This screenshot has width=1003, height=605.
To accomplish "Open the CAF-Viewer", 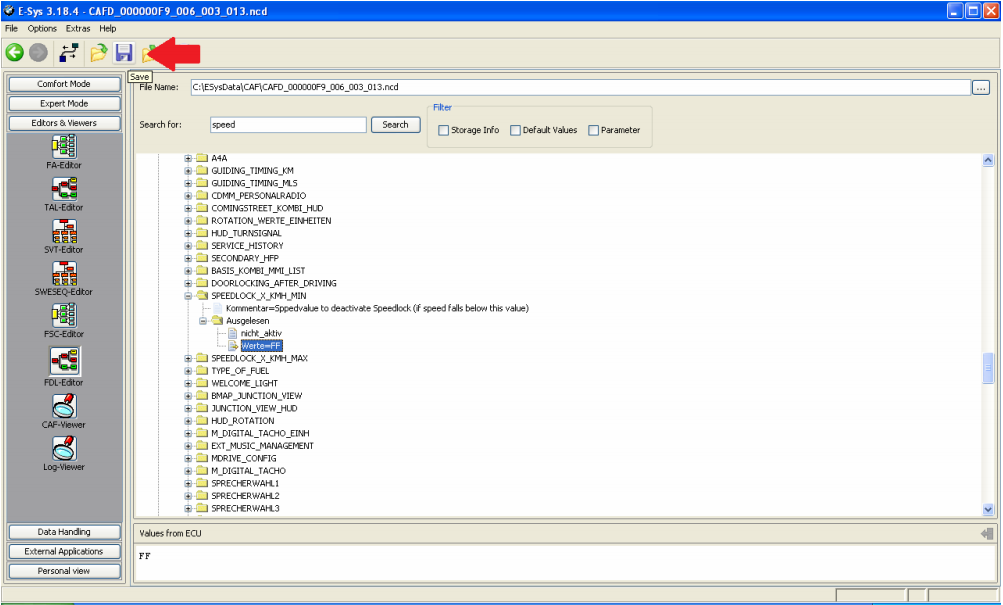I will pyautogui.click(x=64, y=406).
